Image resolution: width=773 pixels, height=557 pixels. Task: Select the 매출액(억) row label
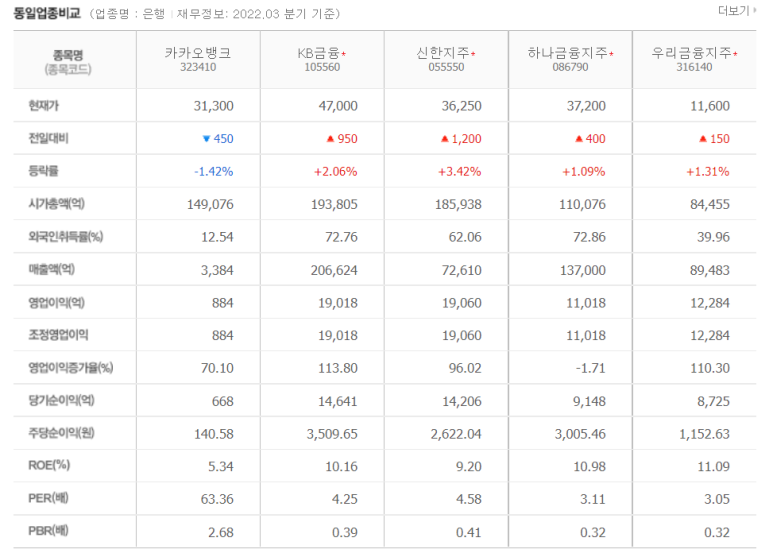52,269
